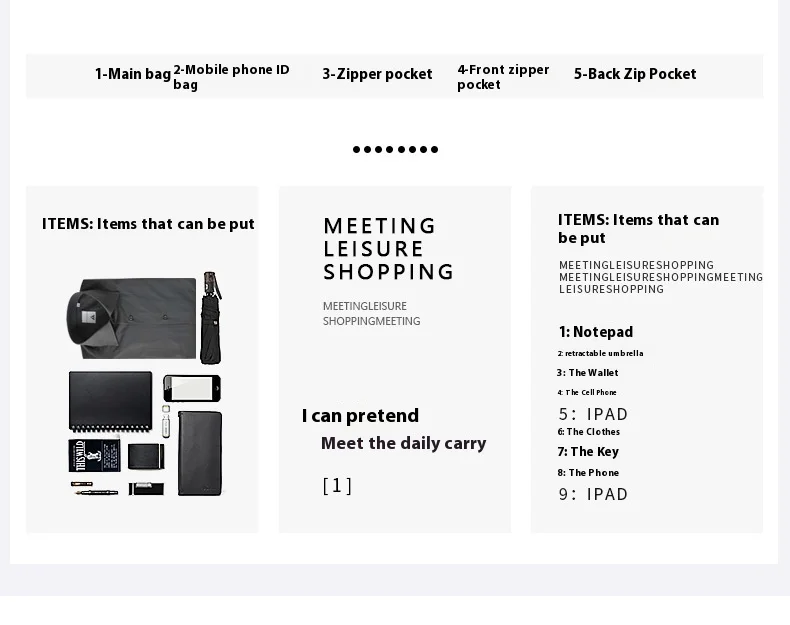Click the row of dots divider
This screenshot has width=790, height=625.
click(x=395, y=150)
